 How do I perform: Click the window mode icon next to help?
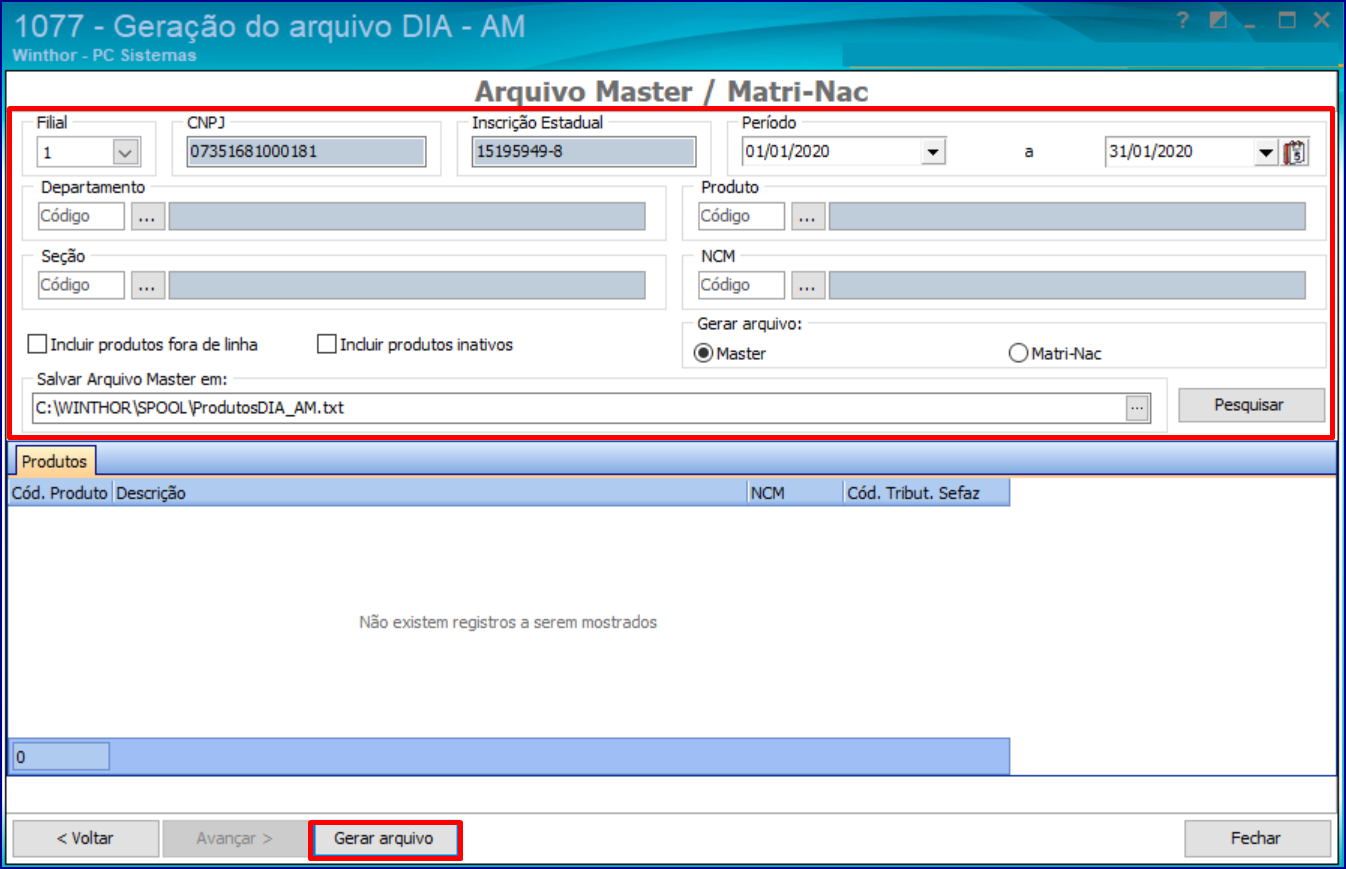pyautogui.click(x=1217, y=21)
